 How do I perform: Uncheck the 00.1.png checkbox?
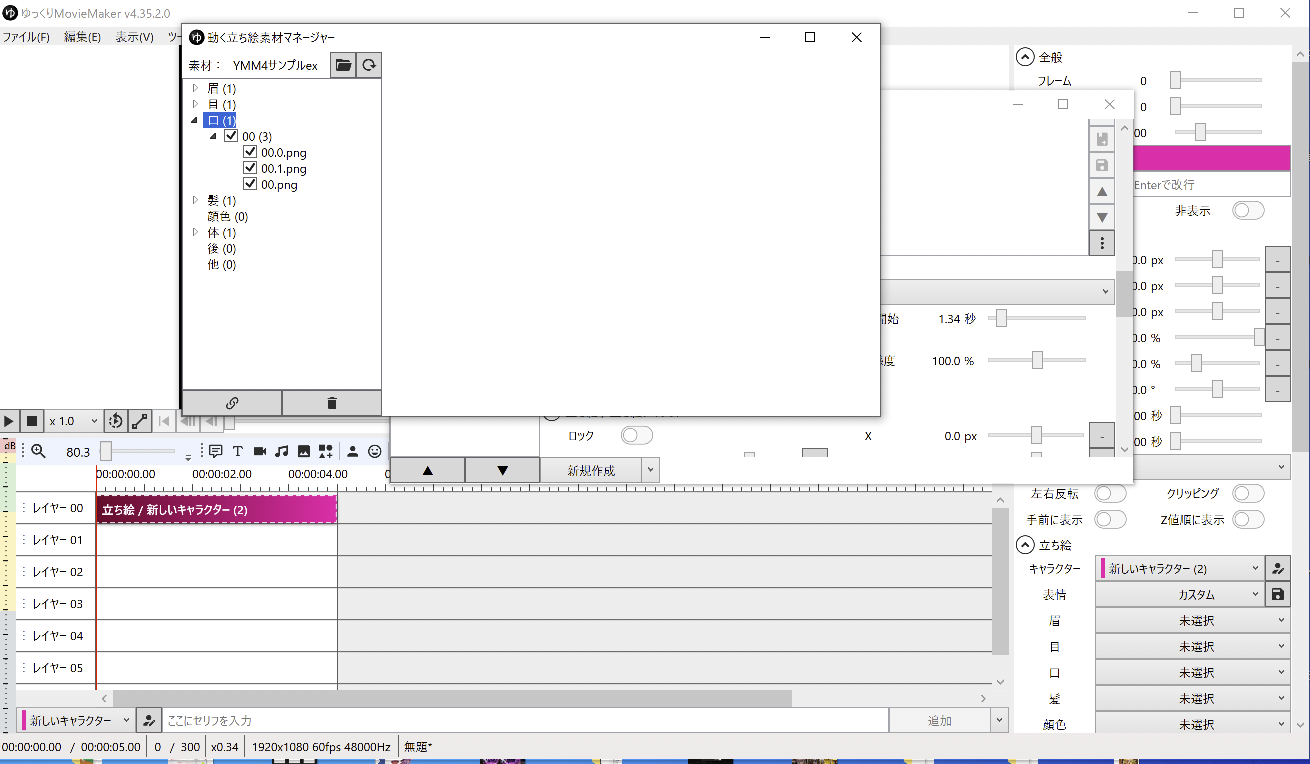click(x=251, y=169)
